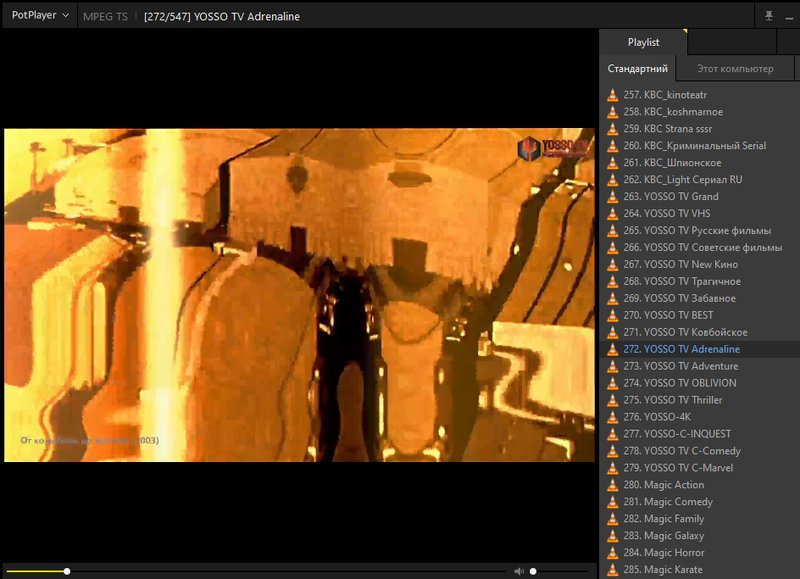The image size is (800, 579).
Task: Select playlist entry "276. YOSSO-4K"
Action: point(700,417)
